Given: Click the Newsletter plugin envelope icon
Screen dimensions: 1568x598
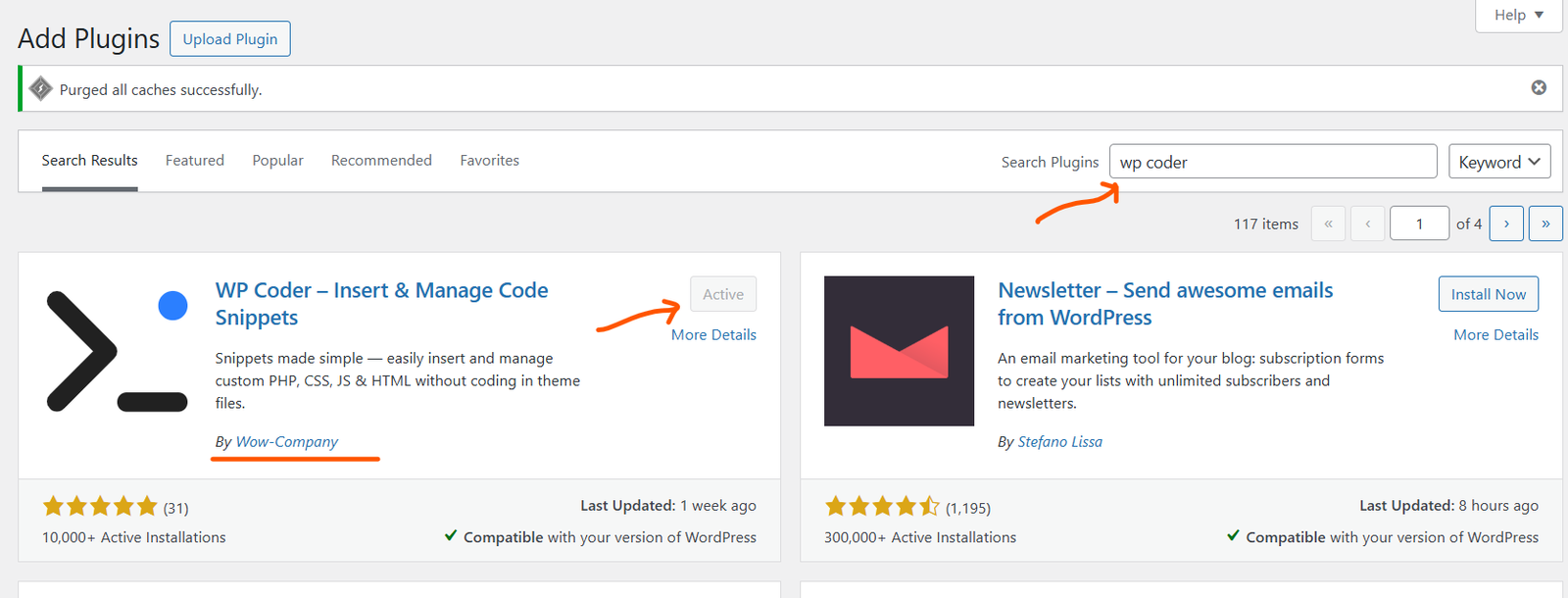Looking at the screenshot, I should tap(899, 350).
